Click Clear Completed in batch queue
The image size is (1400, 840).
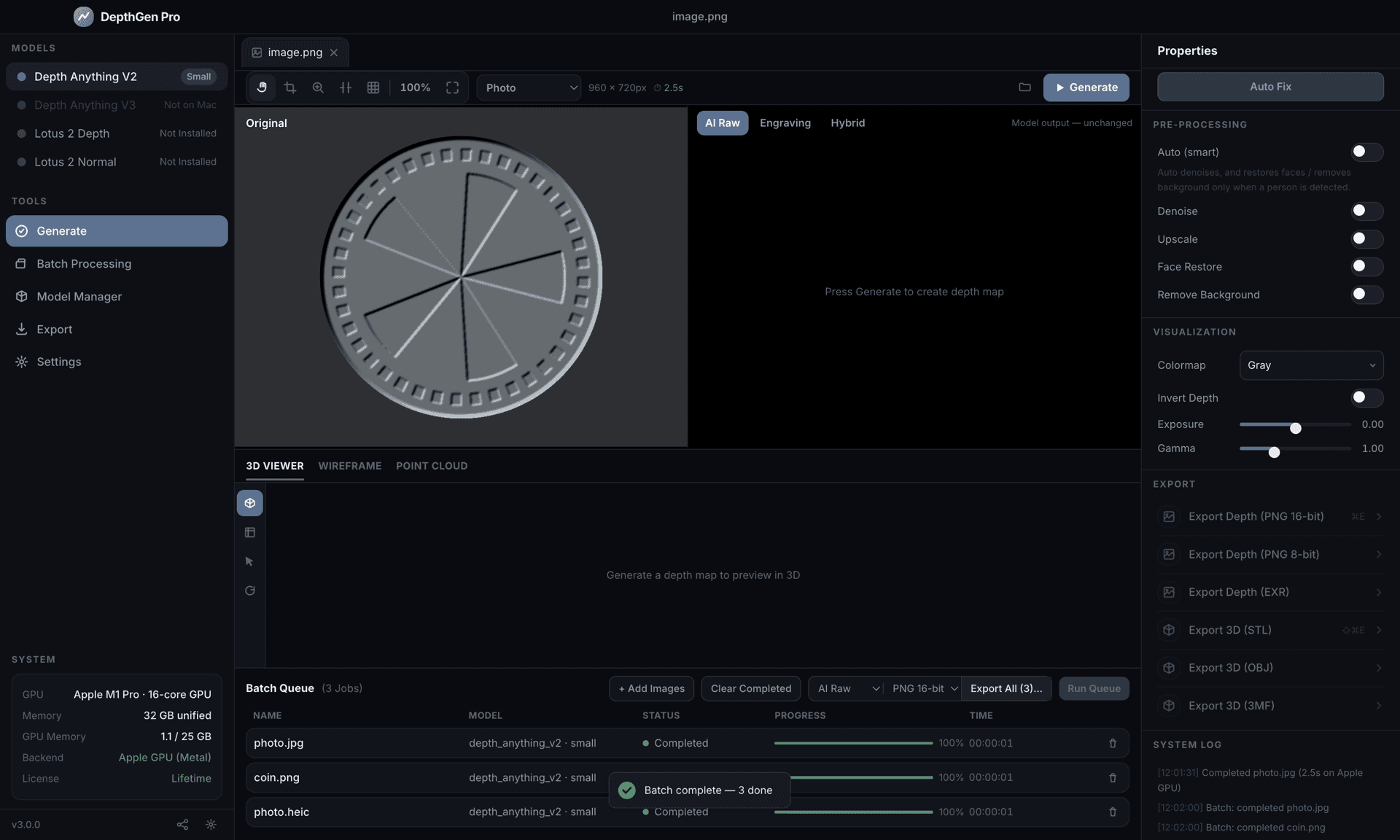(750, 688)
